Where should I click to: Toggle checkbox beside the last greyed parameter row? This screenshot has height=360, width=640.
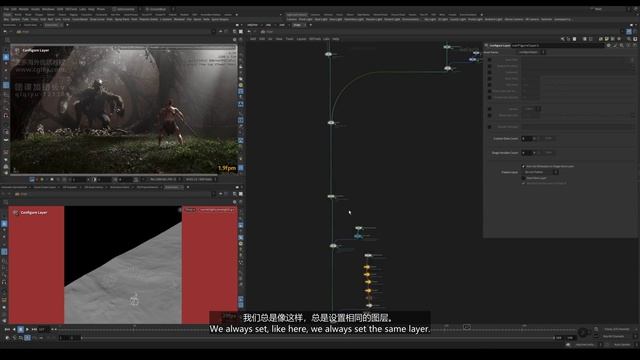click(489, 127)
